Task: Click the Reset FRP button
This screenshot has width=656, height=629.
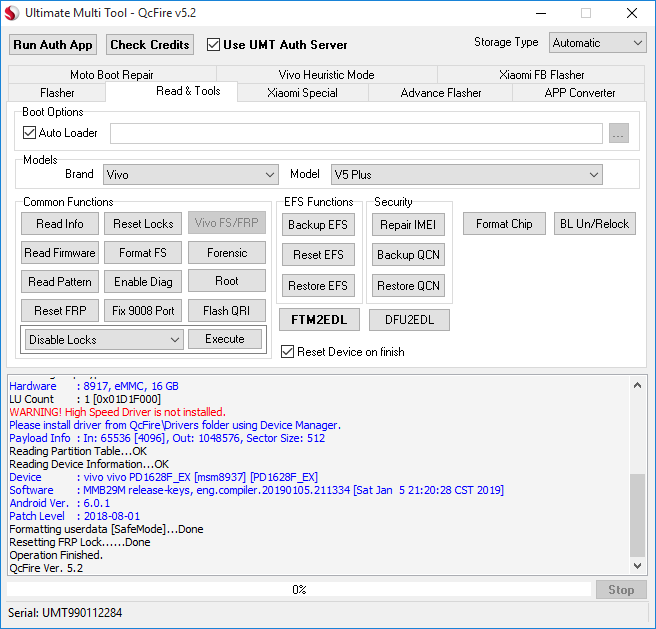Action: coord(60,311)
